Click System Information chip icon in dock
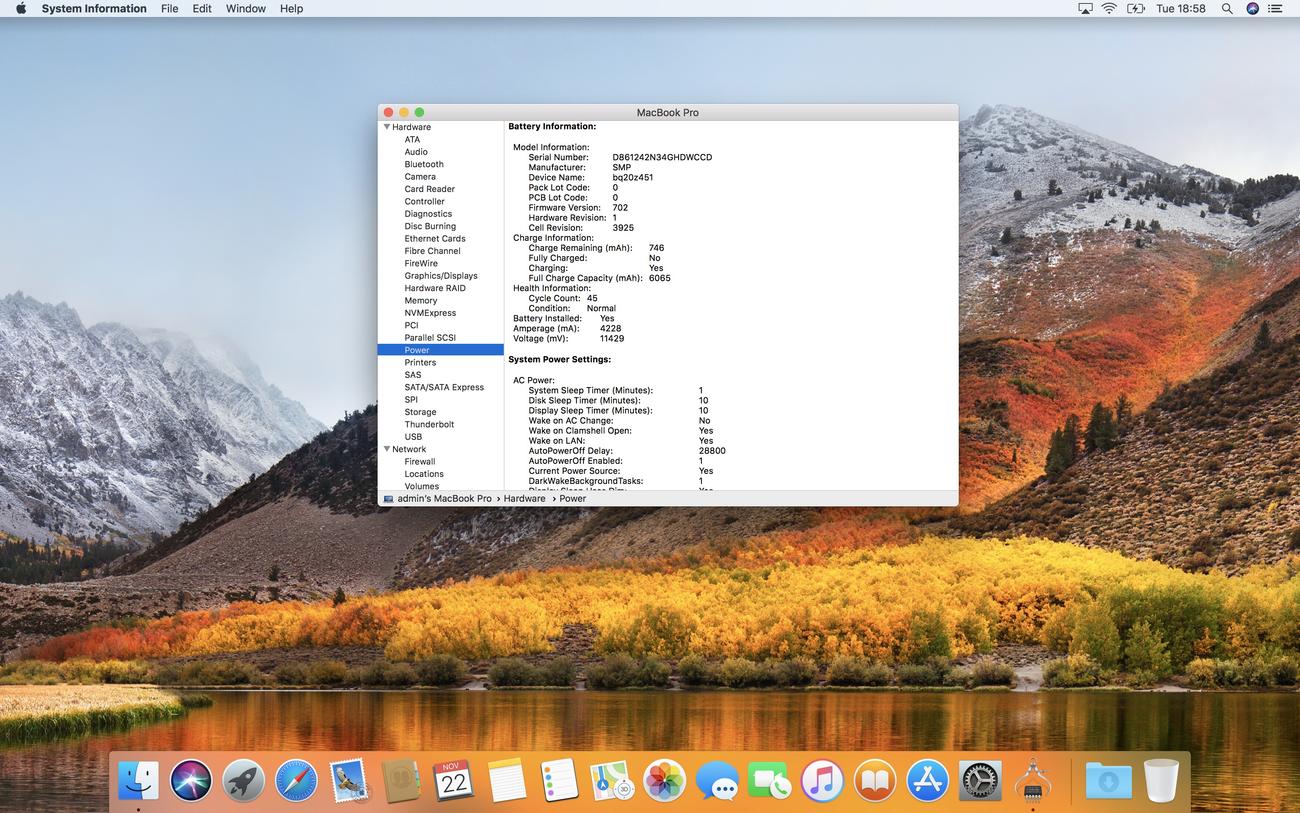The height and width of the screenshot is (813, 1300). tap(1033, 780)
